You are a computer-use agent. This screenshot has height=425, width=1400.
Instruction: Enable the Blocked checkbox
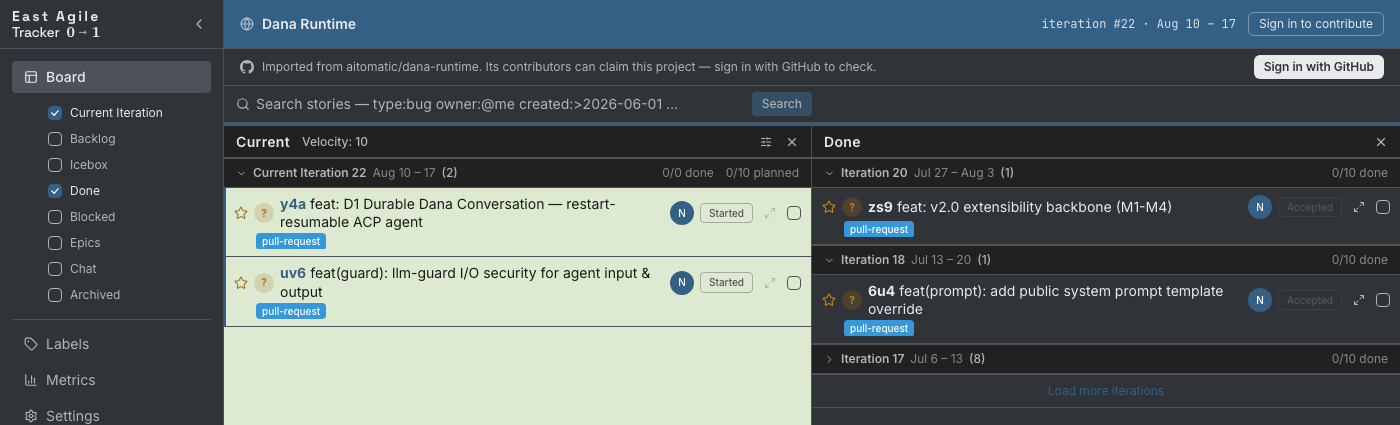point(55,217)
